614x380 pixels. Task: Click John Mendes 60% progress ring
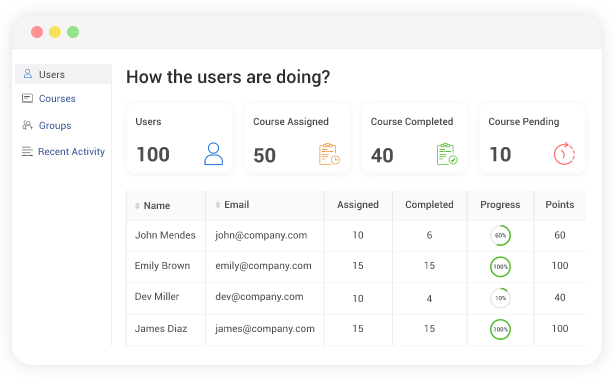click(x=500, y=235)
